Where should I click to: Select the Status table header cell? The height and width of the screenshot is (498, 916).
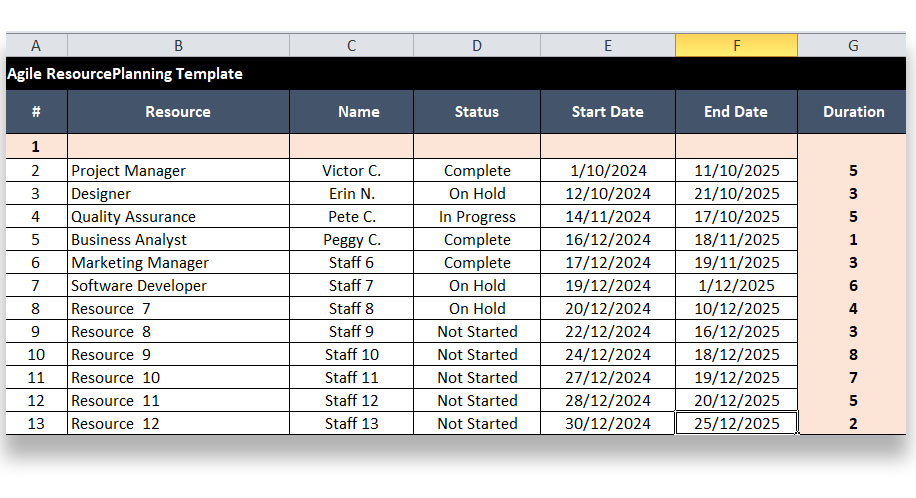(x=476, y=112)
